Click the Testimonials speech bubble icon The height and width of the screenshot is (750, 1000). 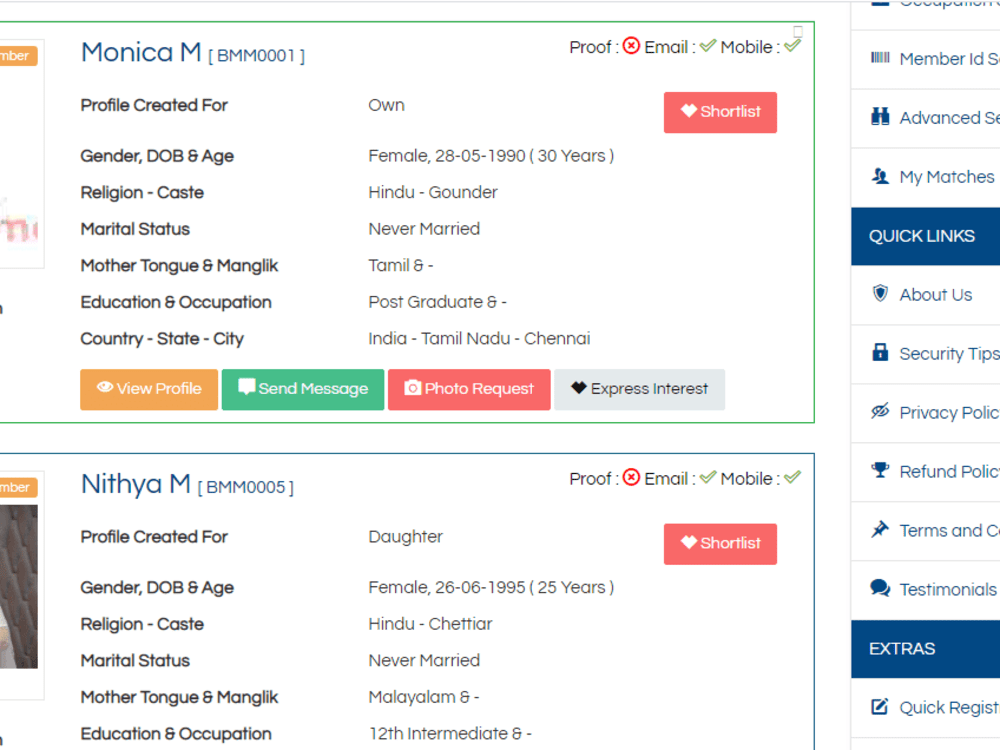point(881,589)
